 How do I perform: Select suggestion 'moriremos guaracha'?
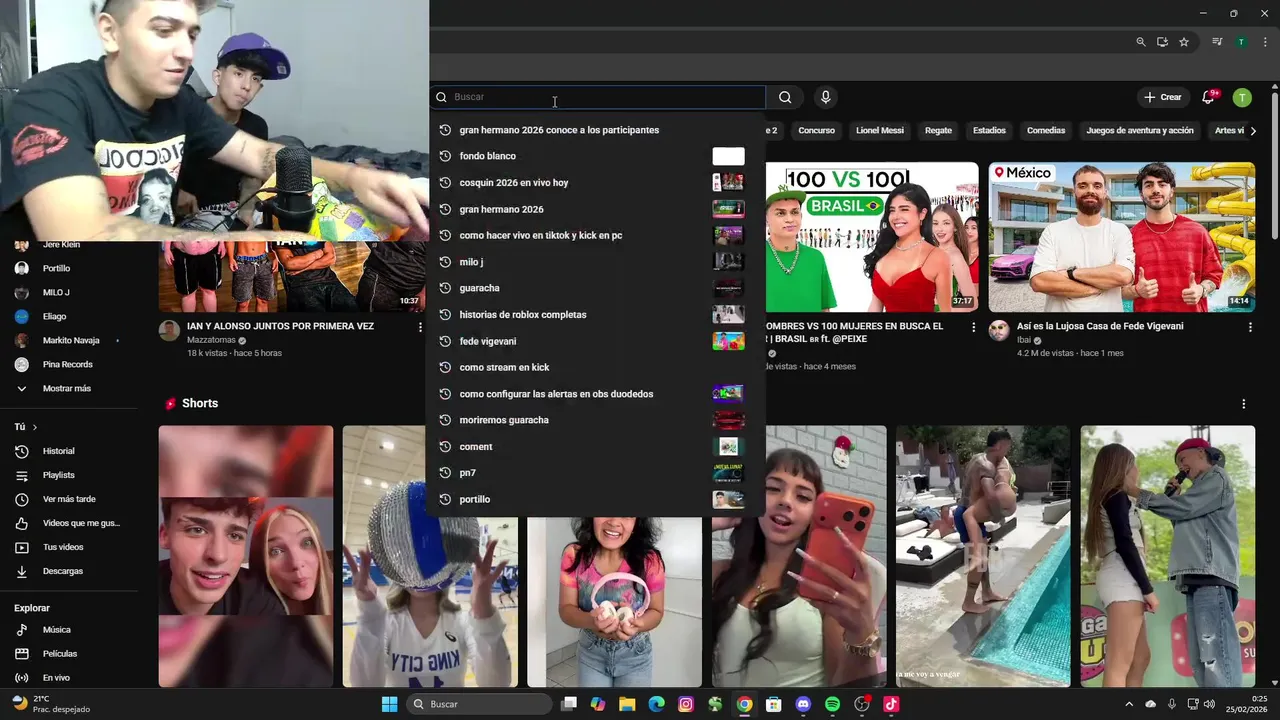click(x=596, y=420)
